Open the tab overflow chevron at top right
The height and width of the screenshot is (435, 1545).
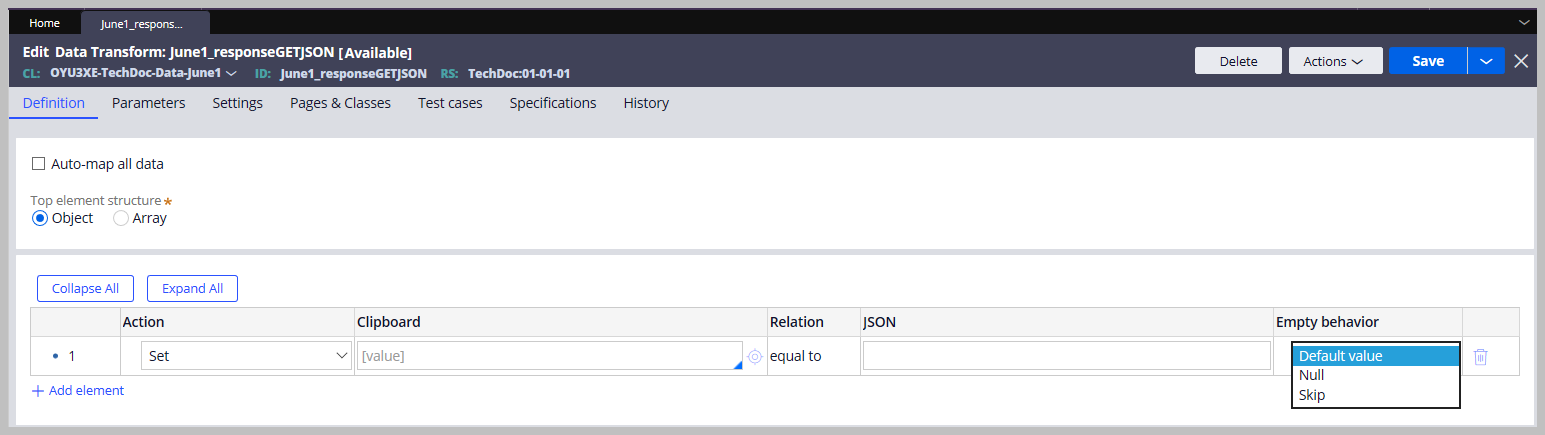click(x=1525, y=22)
